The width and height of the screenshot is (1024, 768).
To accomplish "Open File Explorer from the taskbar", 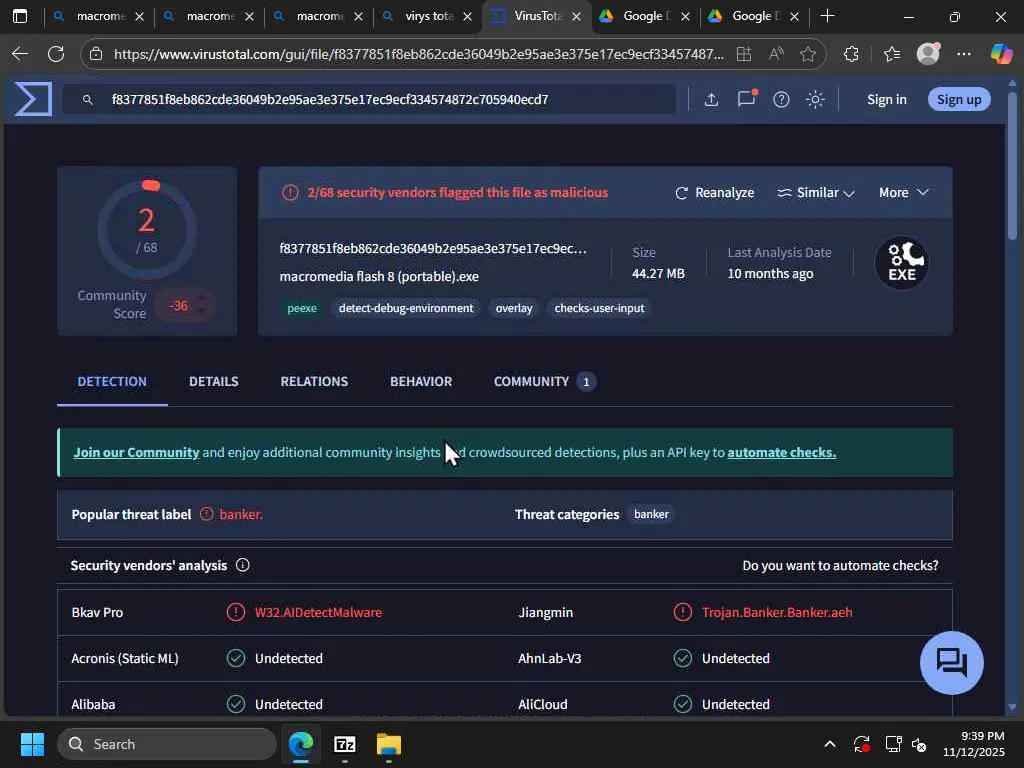I will (x=389, y=744).
